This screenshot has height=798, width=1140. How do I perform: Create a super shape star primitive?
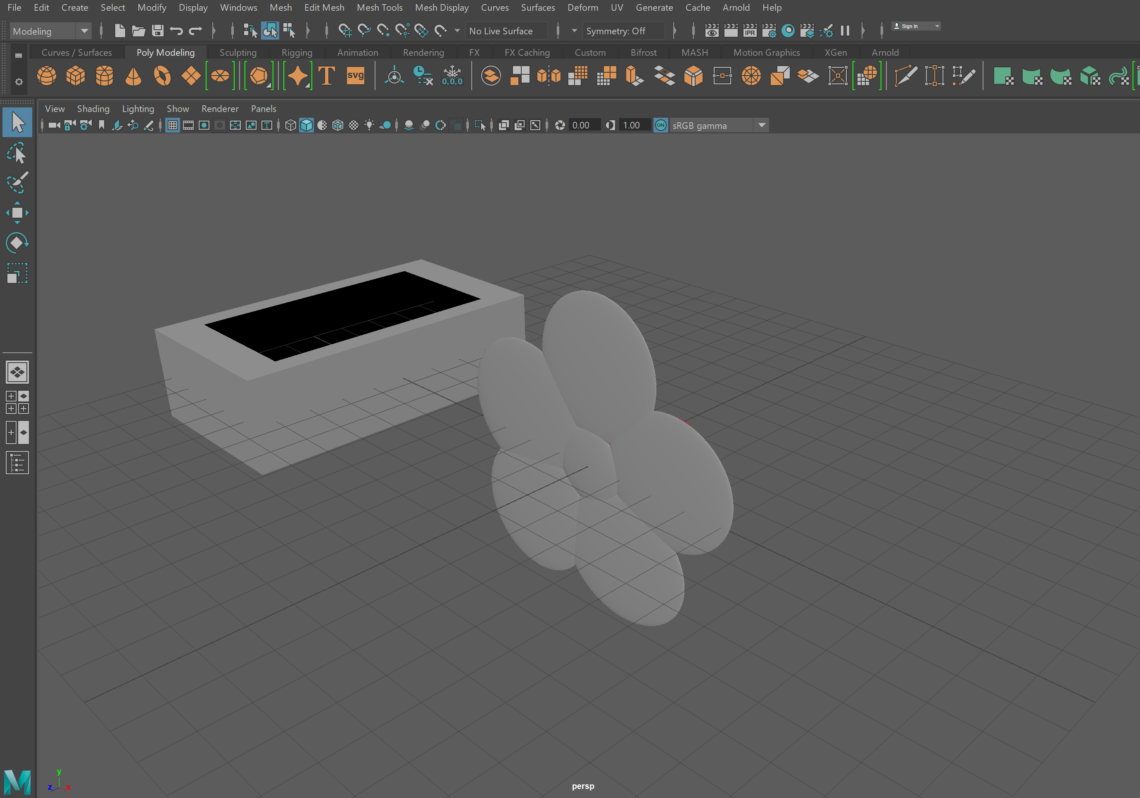click(x=297, y=76)
